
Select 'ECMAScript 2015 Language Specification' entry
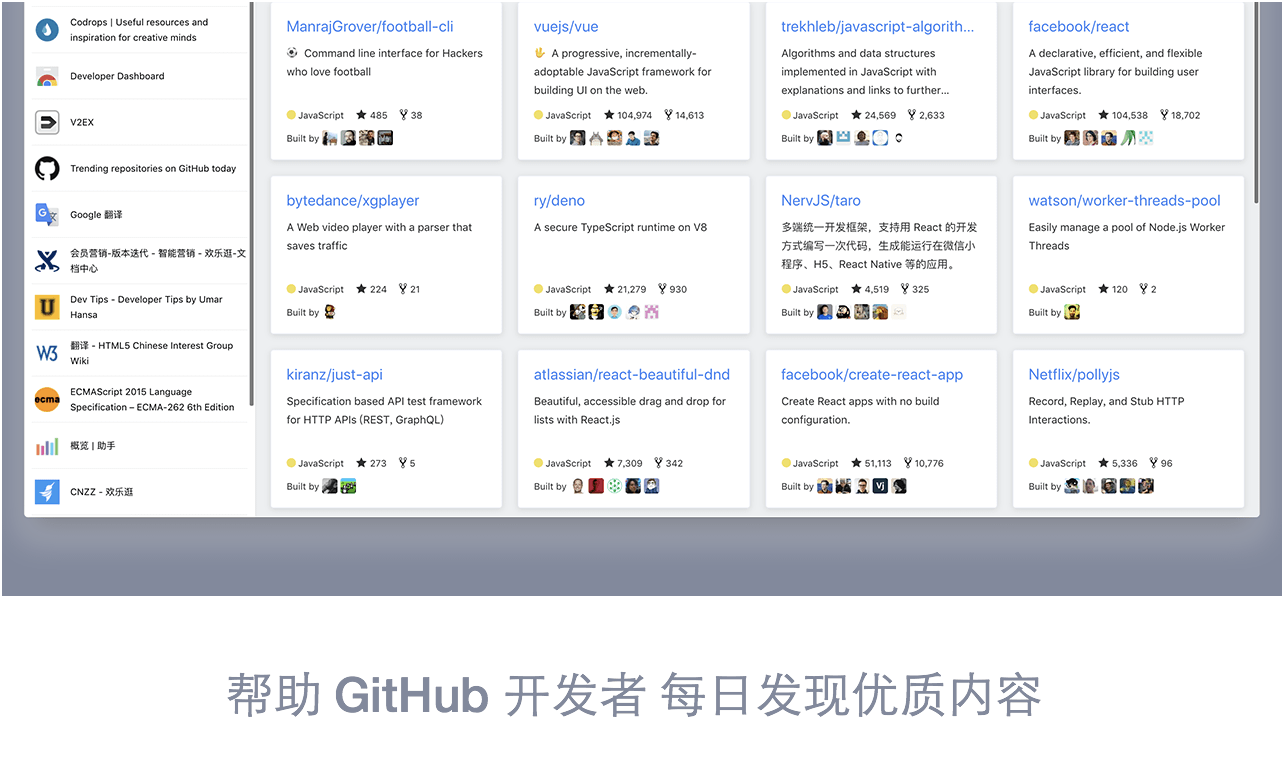(x=152, y=400)
